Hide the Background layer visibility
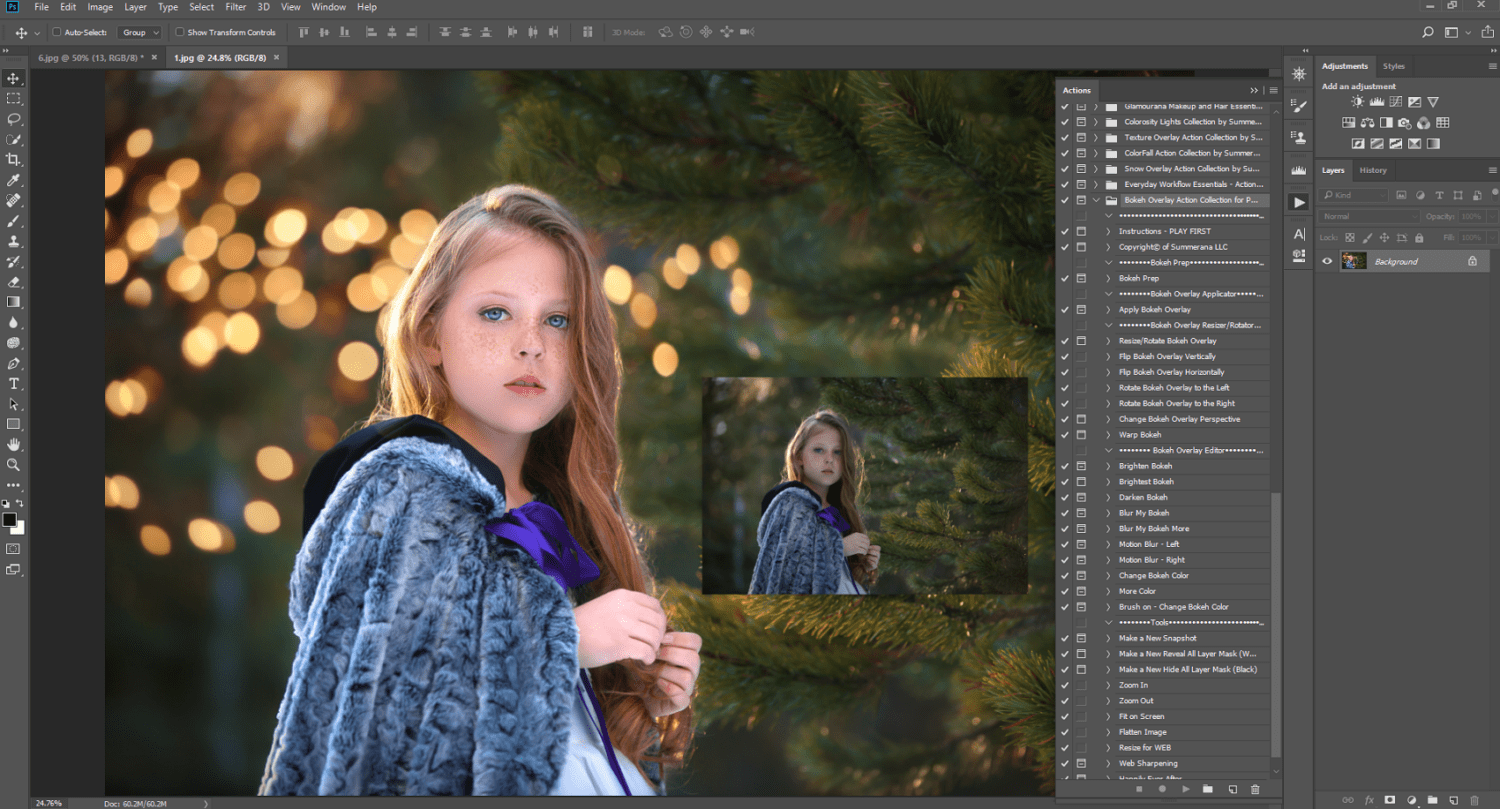This screenshot has width=1500, height=809. coord(1327,261)
